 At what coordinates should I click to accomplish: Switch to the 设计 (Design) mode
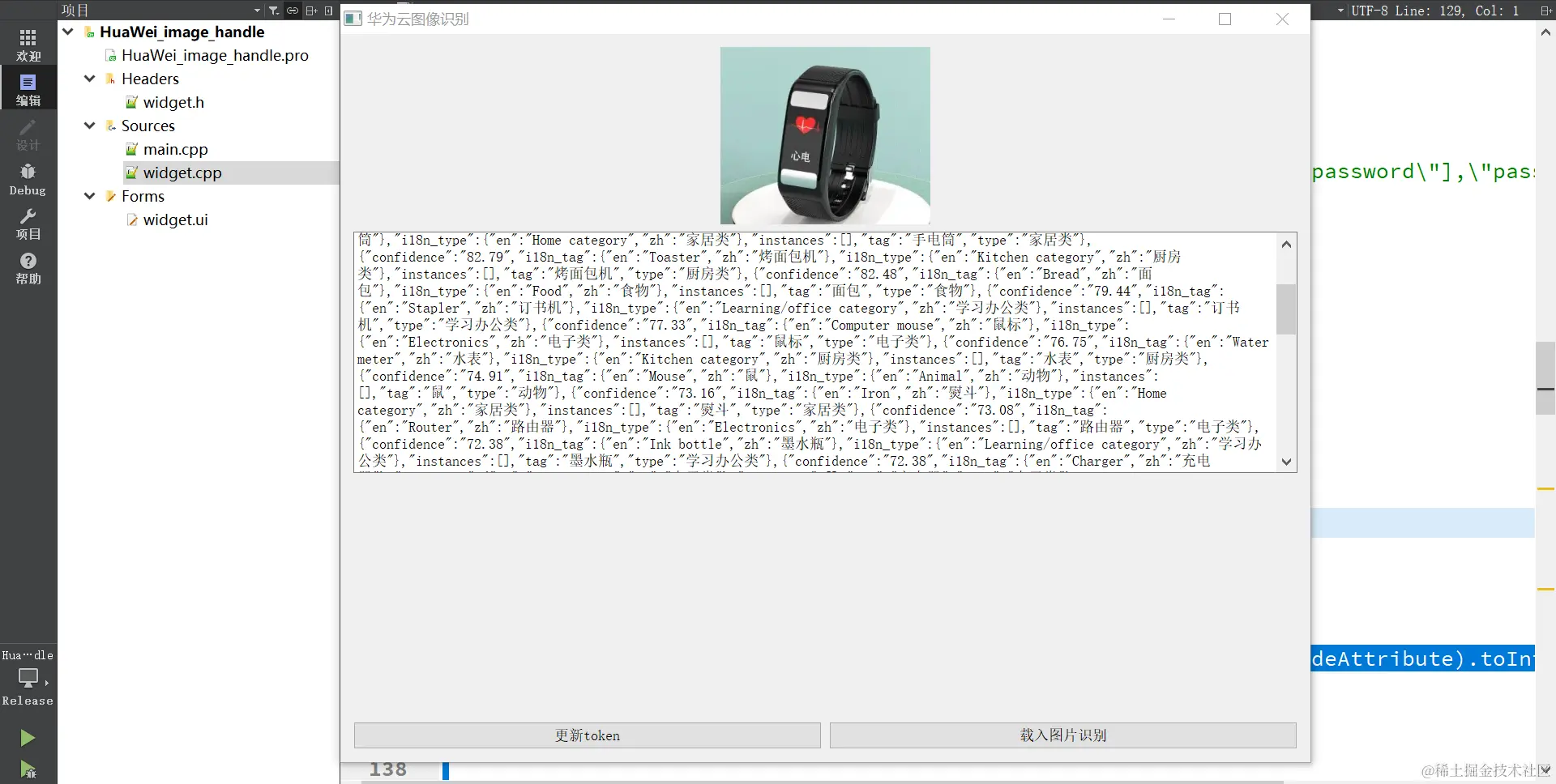(x=28, y=134)
